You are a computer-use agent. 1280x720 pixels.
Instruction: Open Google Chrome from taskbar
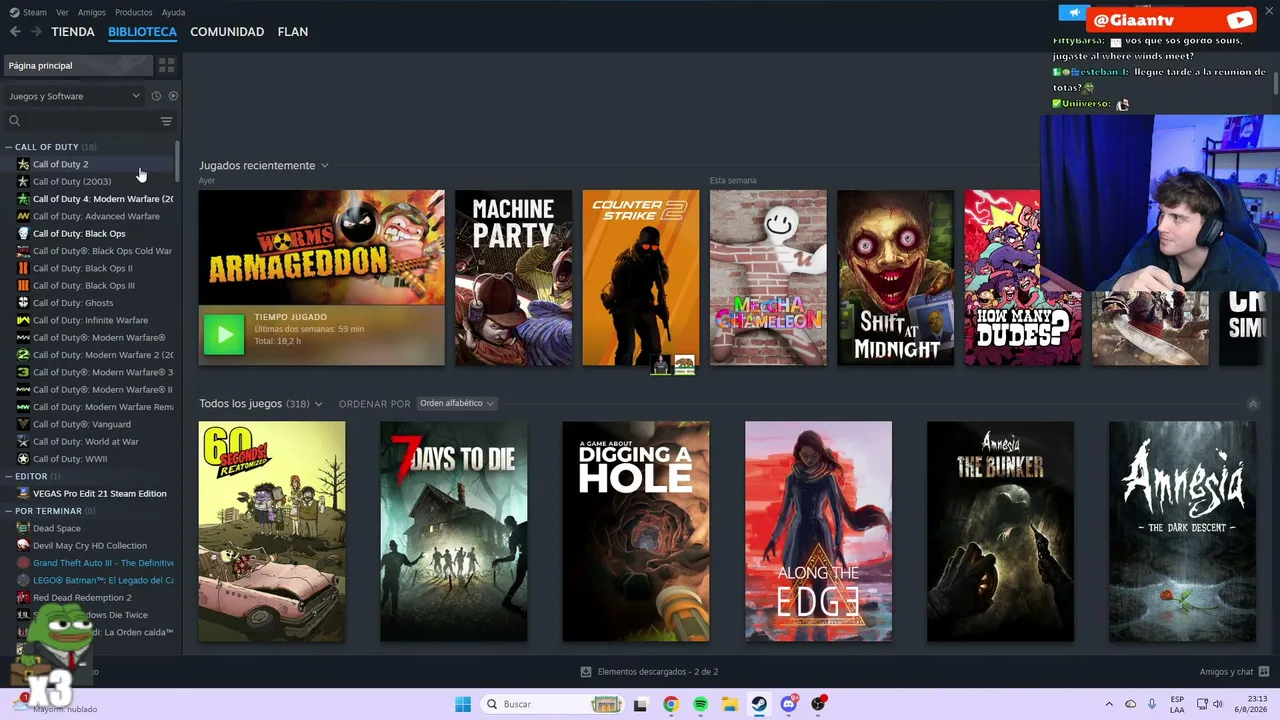point(671,704)
